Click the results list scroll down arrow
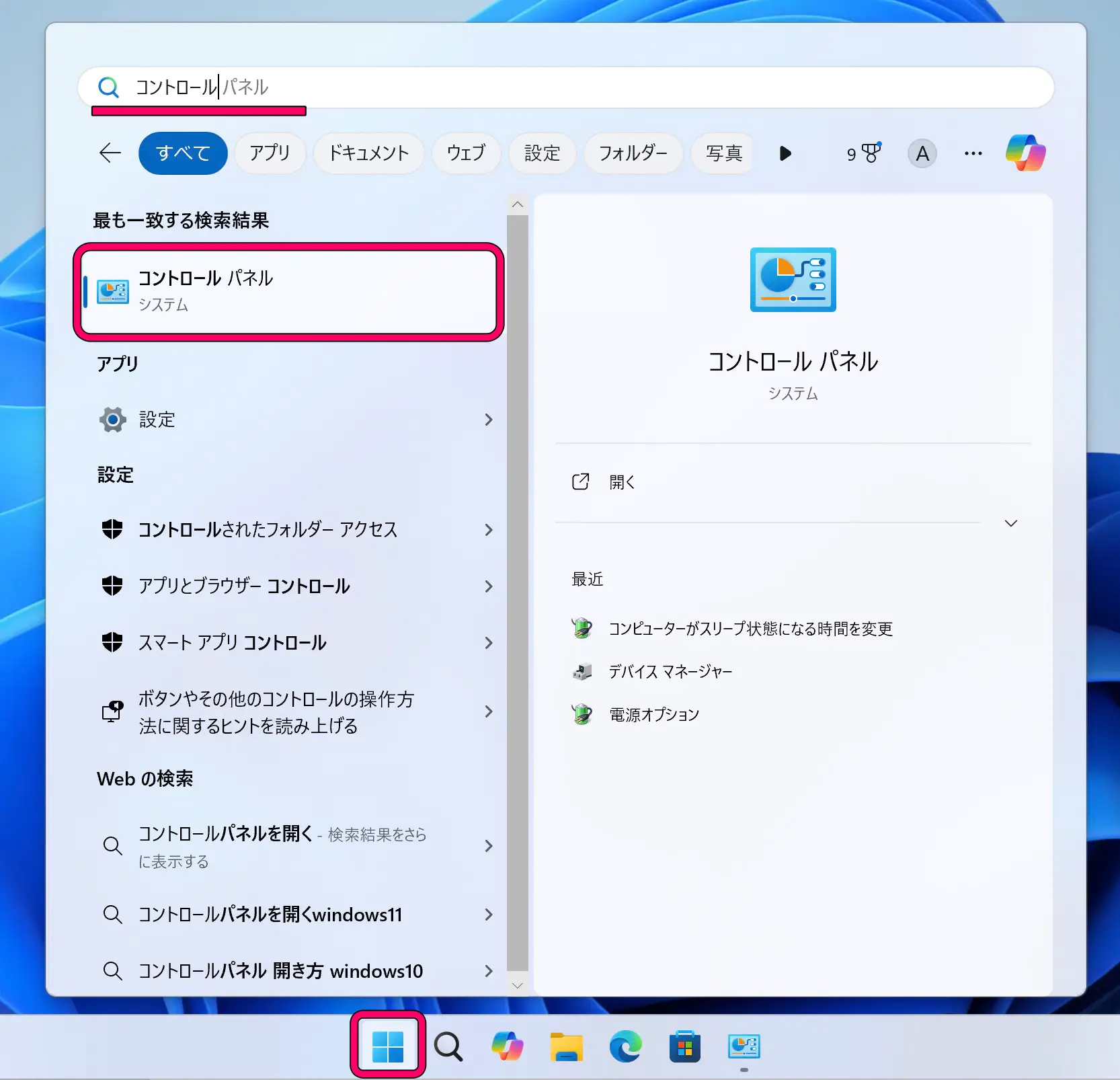The image size is (1120, 1080). 517,986
